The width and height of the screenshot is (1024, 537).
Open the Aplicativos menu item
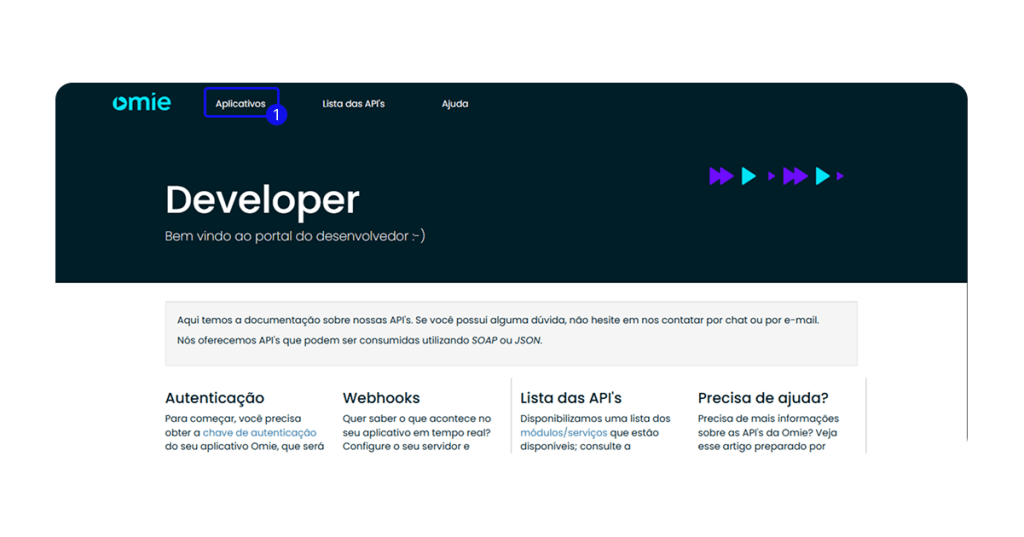coord(240,103)
